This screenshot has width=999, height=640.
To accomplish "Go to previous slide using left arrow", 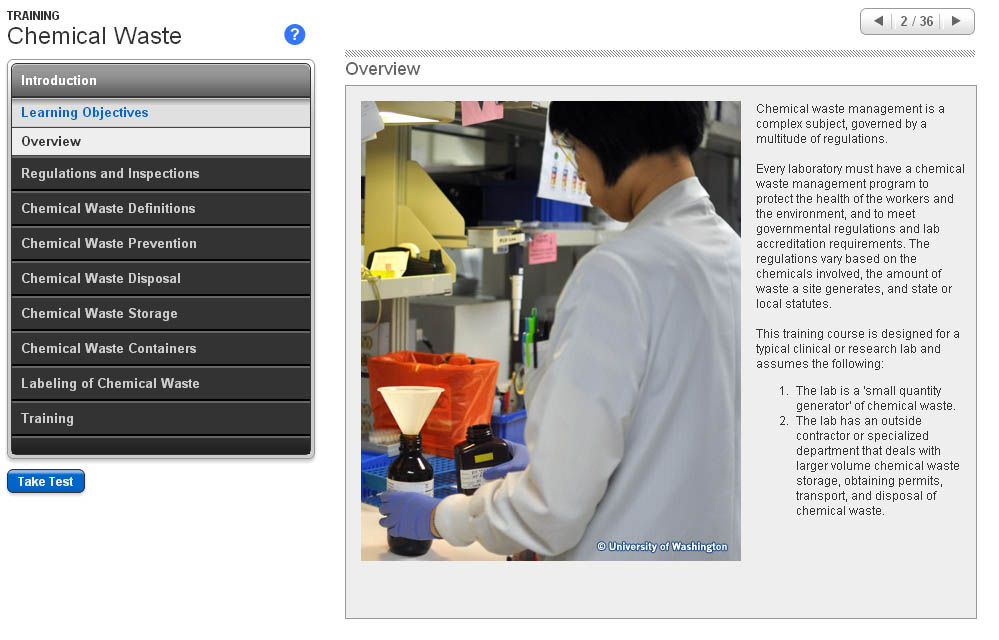I will click(878, 21).
